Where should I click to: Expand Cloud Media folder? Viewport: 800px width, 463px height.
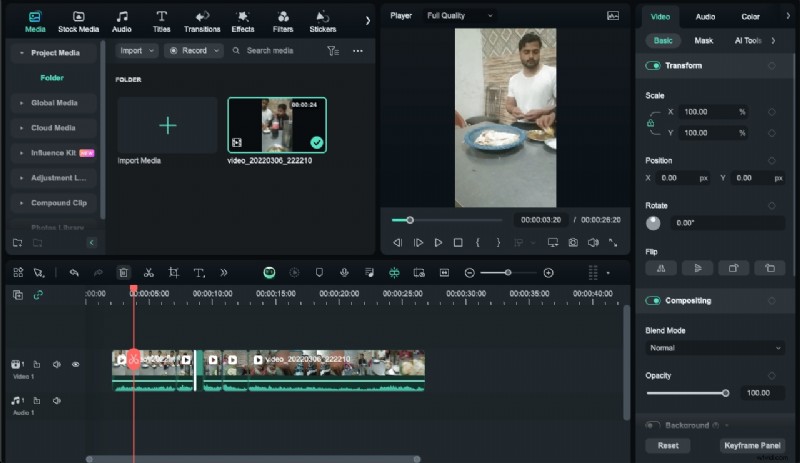coord(21,128)
